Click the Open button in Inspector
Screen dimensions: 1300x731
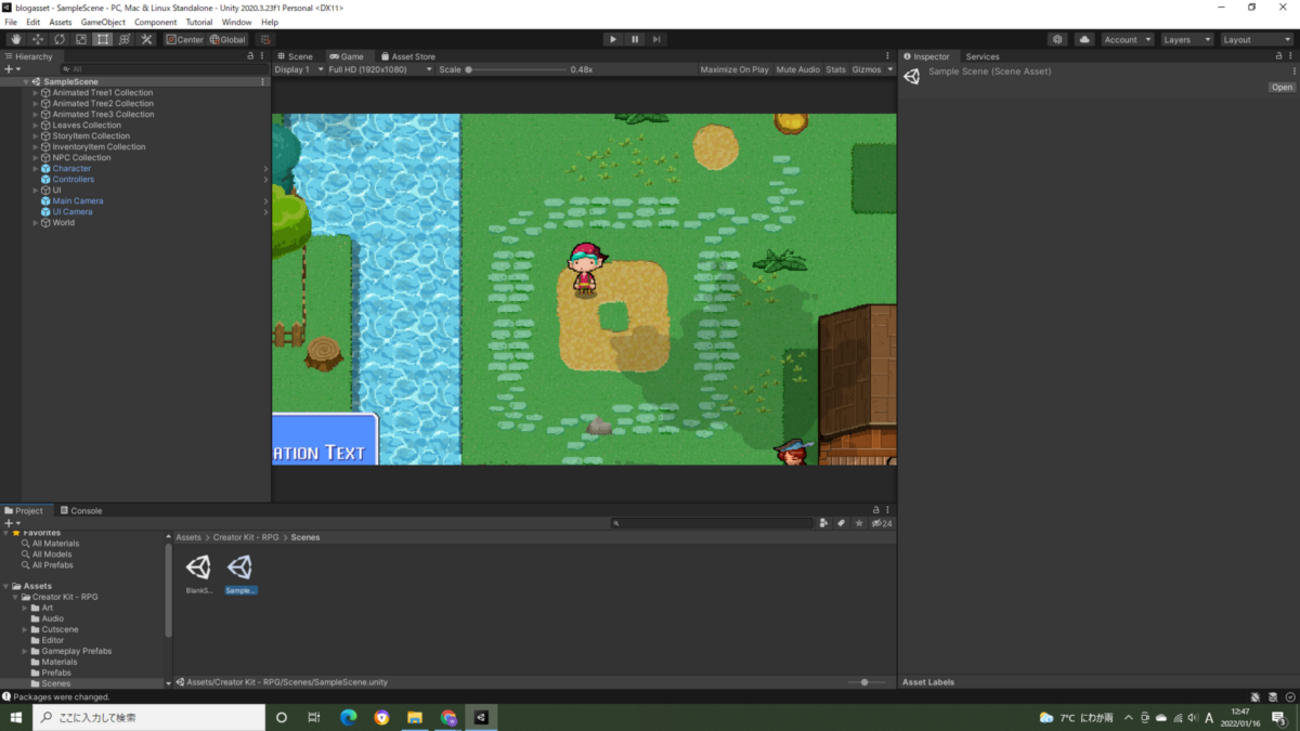tap(1281, 88)
